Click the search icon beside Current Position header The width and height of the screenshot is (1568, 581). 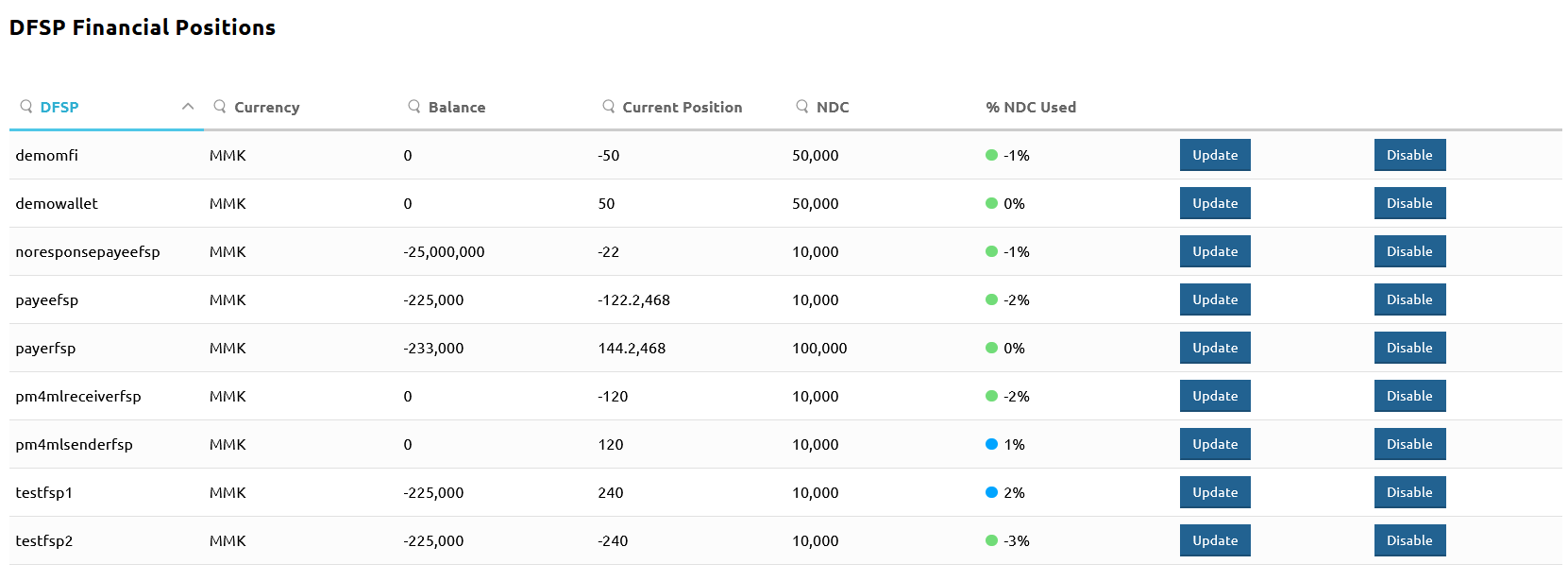pos(609,107)
